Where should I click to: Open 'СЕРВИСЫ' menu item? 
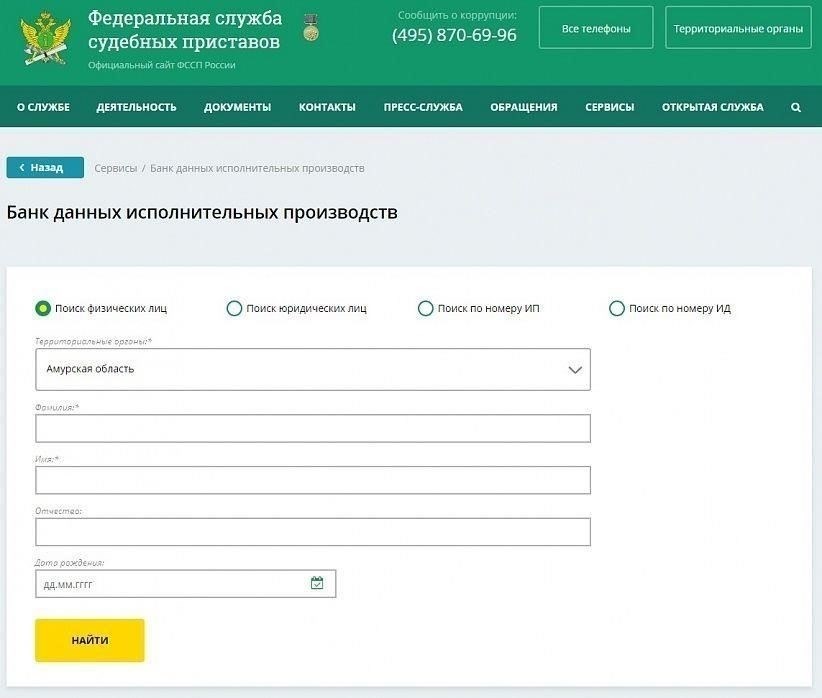coord(610,108)
